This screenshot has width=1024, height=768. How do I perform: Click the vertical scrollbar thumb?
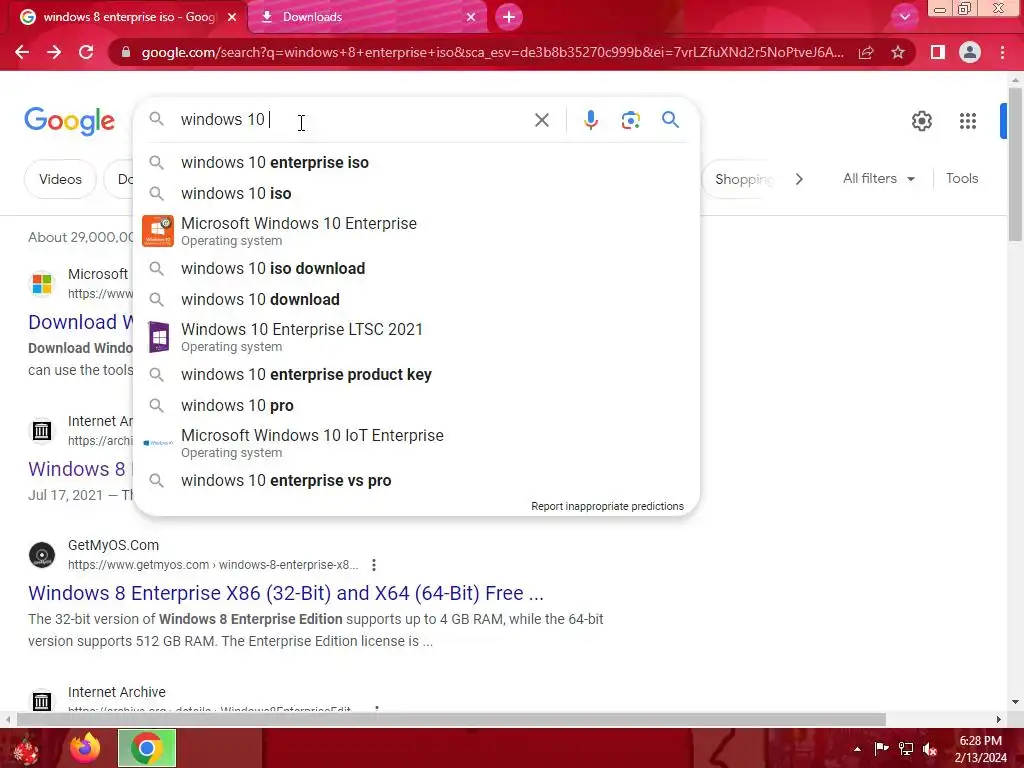(x=1015, y=163)
